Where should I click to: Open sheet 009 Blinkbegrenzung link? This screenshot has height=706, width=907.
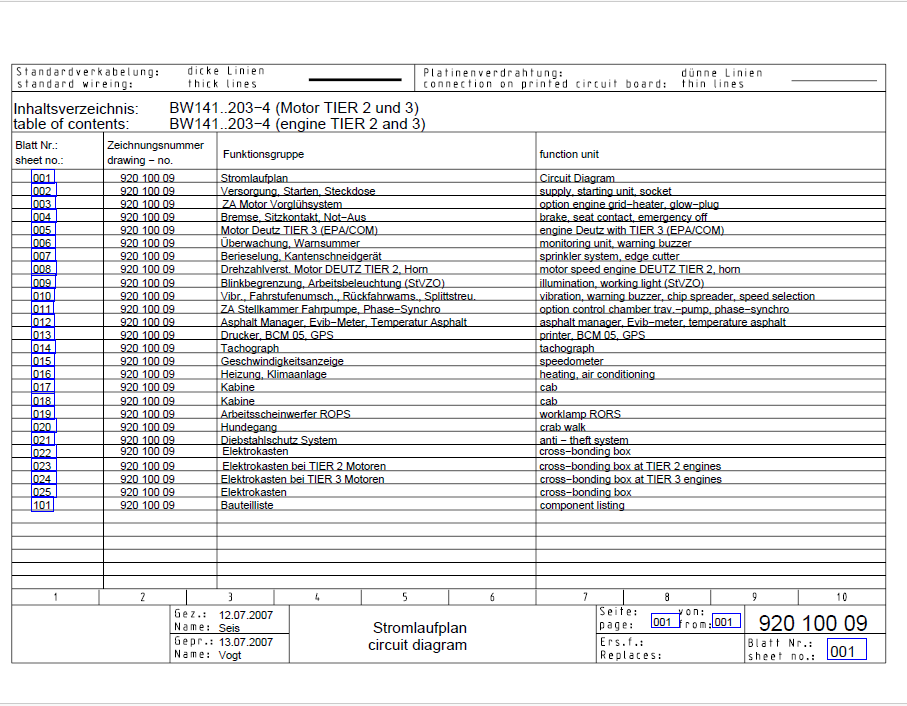pyautogui.click(x=43, y=282)
